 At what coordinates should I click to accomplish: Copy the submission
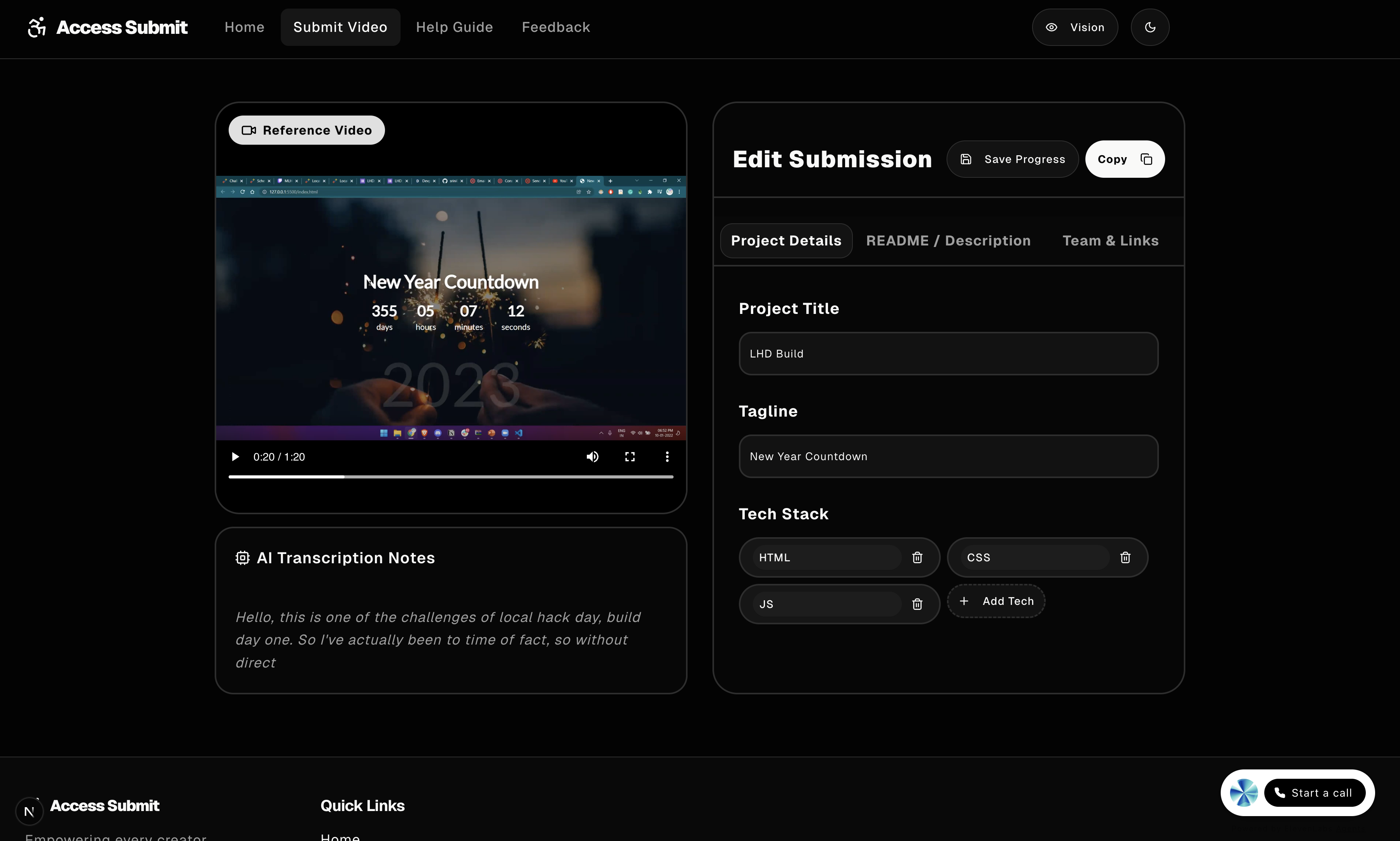[1124, 159]
